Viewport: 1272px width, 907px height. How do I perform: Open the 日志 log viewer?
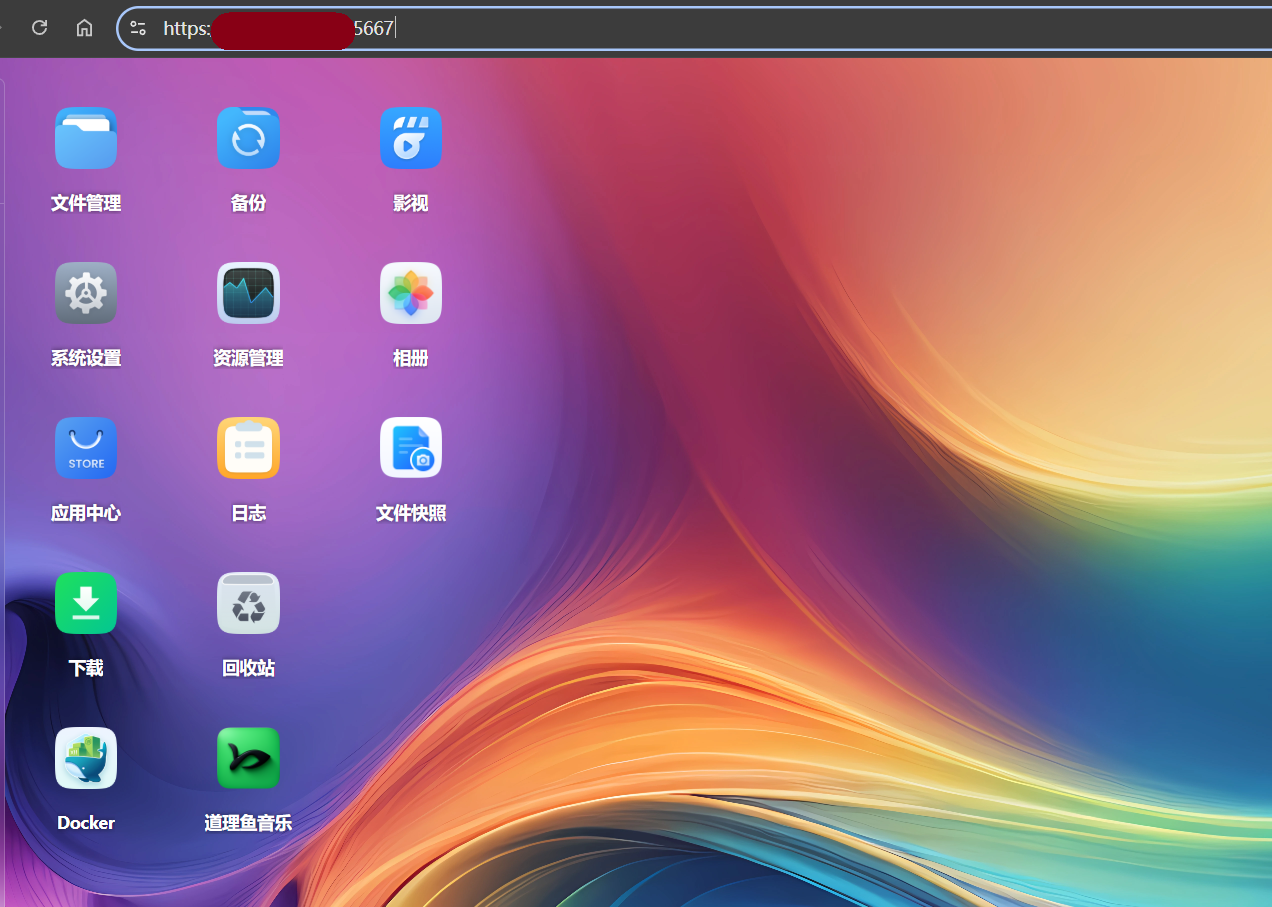248,448
